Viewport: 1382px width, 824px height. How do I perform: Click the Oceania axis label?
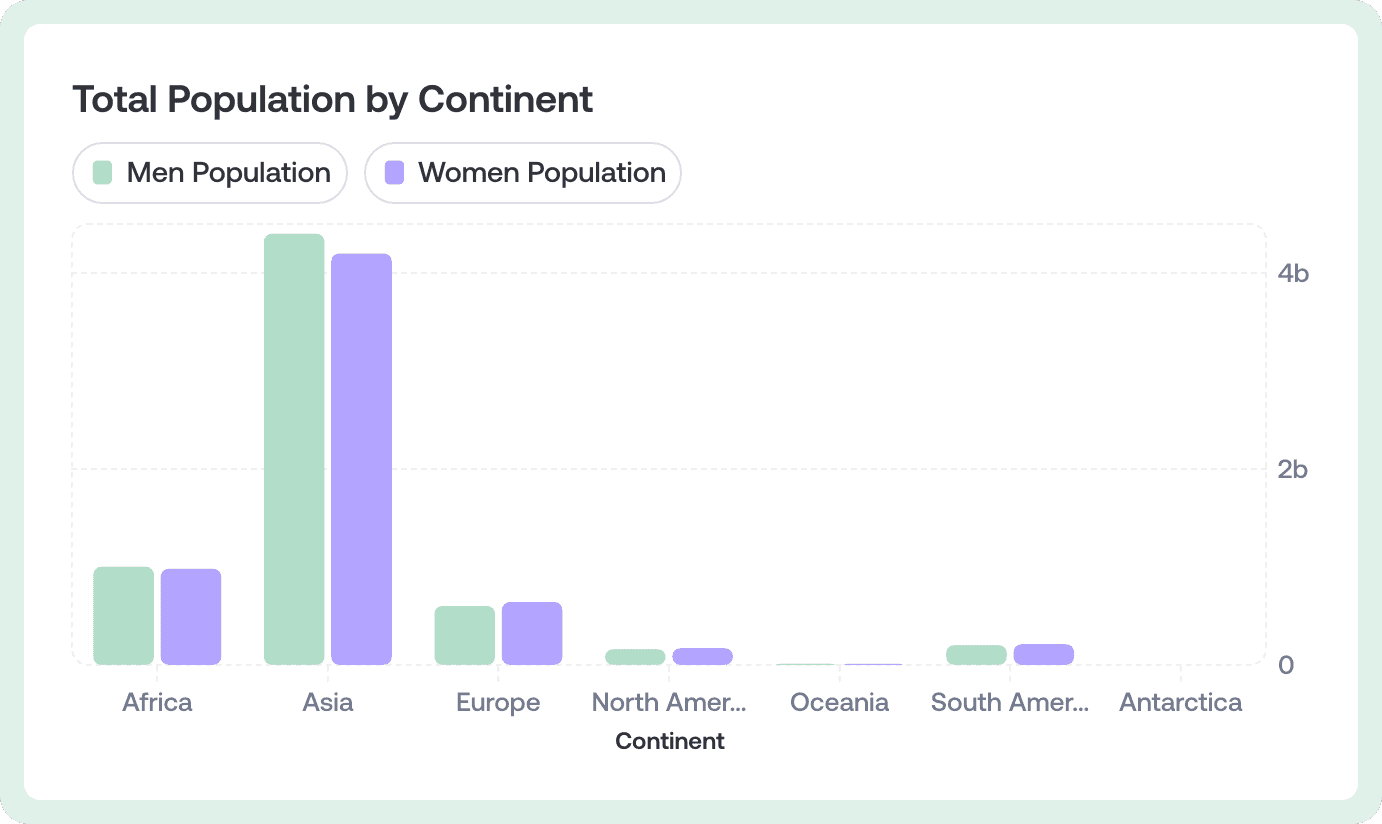point(839,702)
